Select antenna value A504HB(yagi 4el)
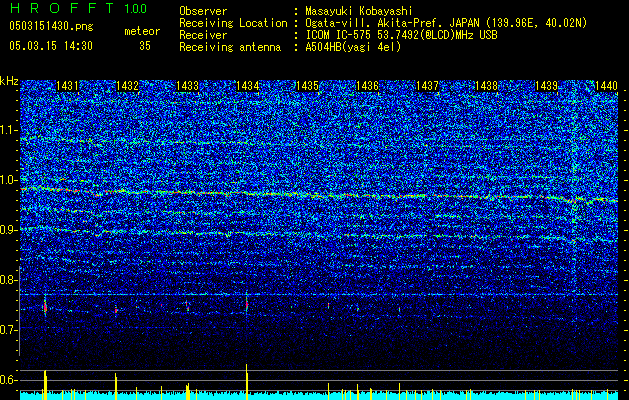The width and height of the screenshot is (629, 400). [x=353, y=47]
